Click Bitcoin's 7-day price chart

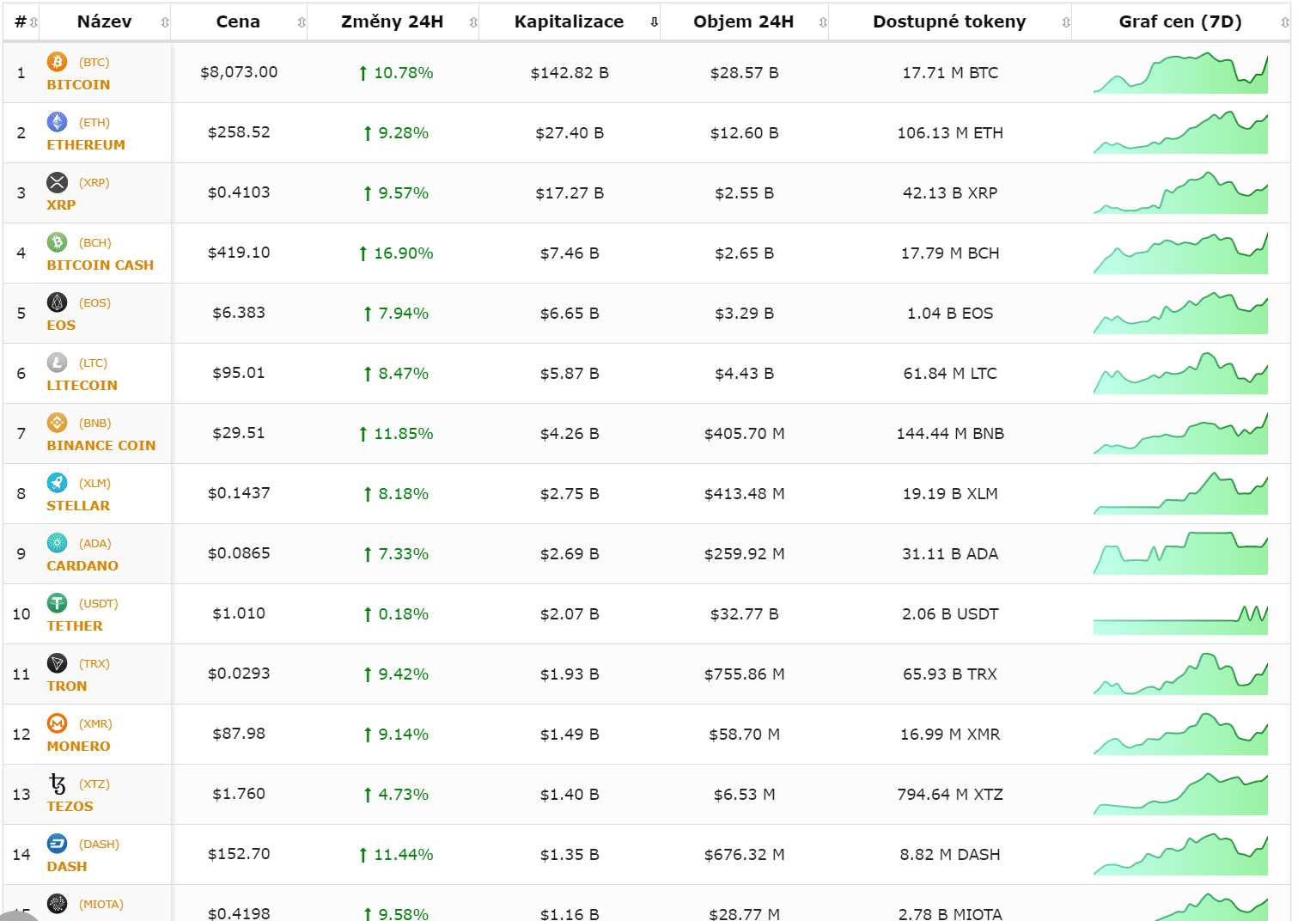(x=1180, y=73)
